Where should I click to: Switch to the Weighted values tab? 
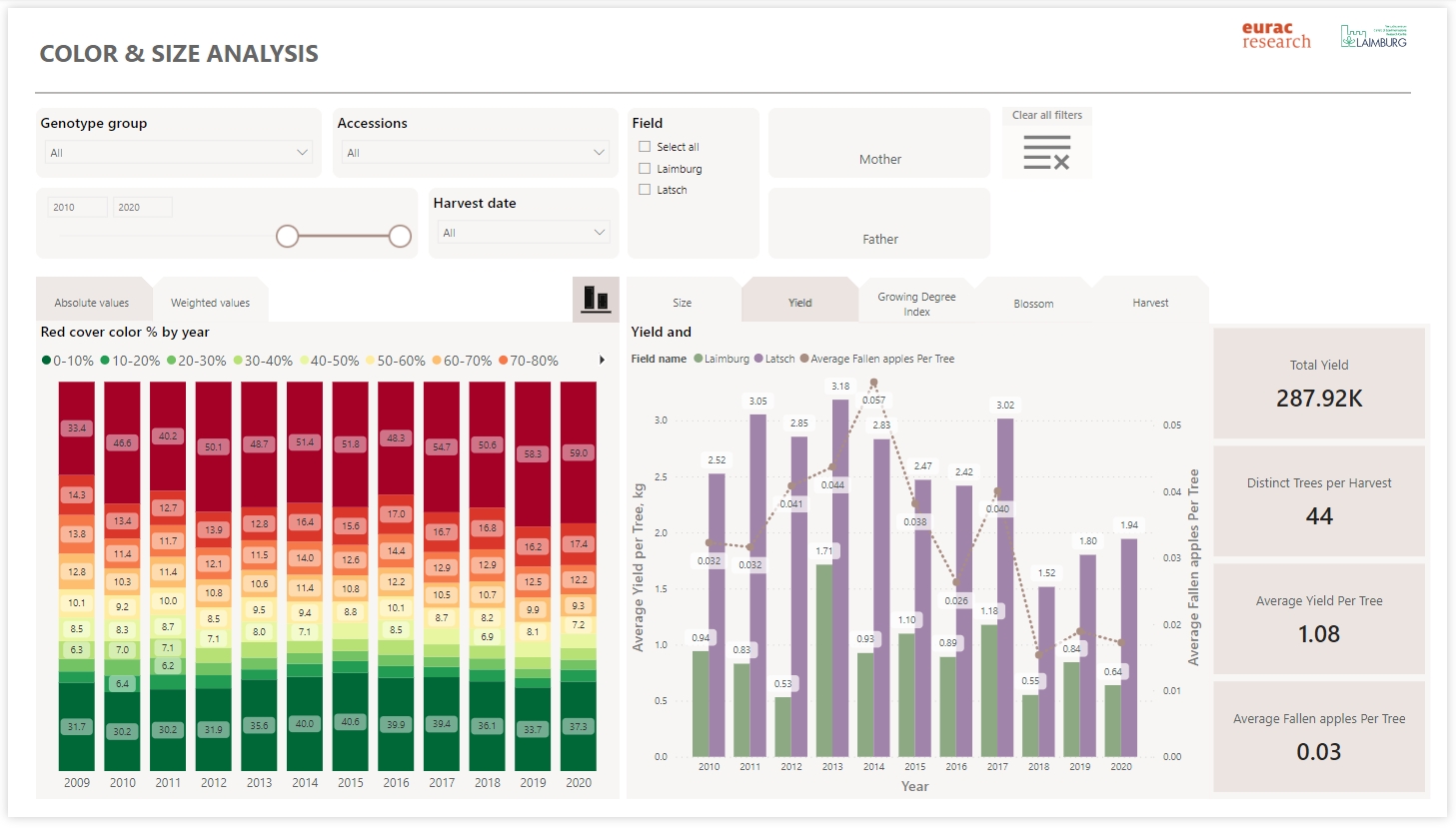click(x=210, y=303)
